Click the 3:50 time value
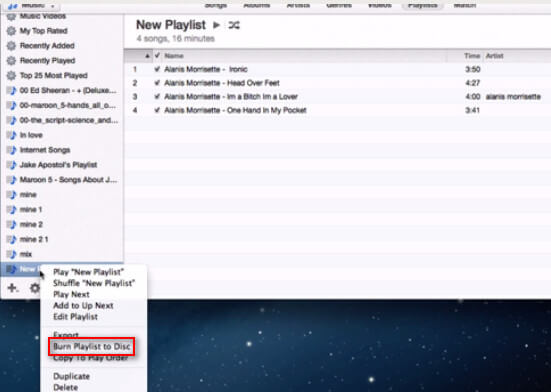Viewport: 551px width, 392px height. click(x=473, y=69)
